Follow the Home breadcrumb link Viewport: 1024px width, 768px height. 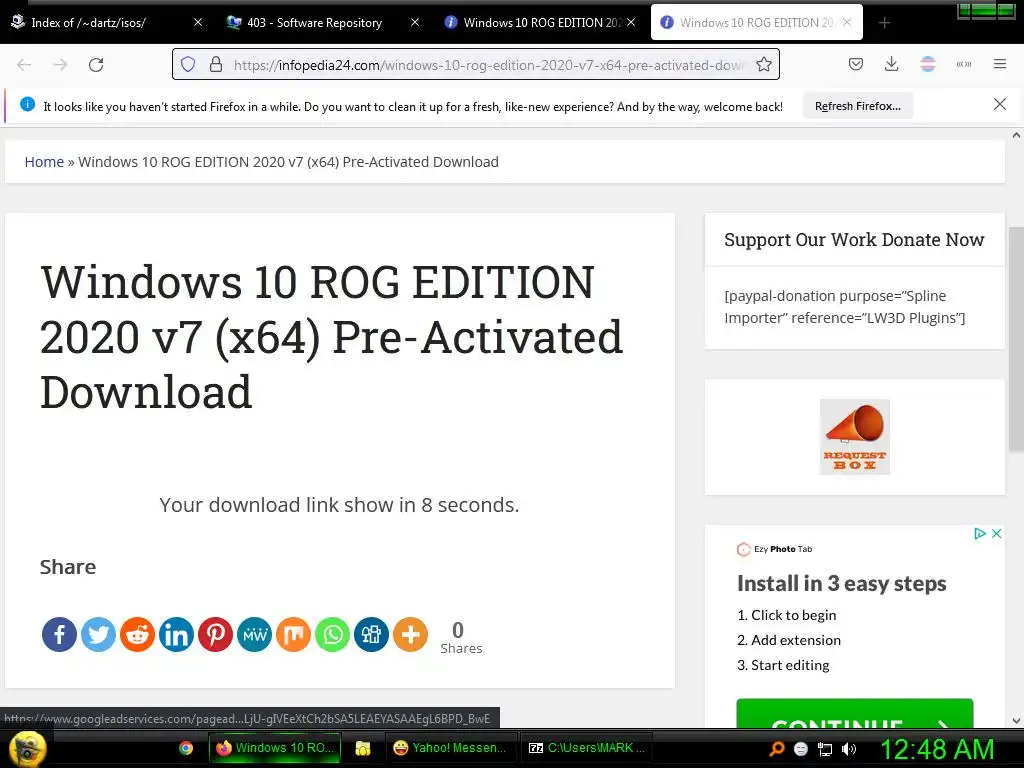point(44,162)
